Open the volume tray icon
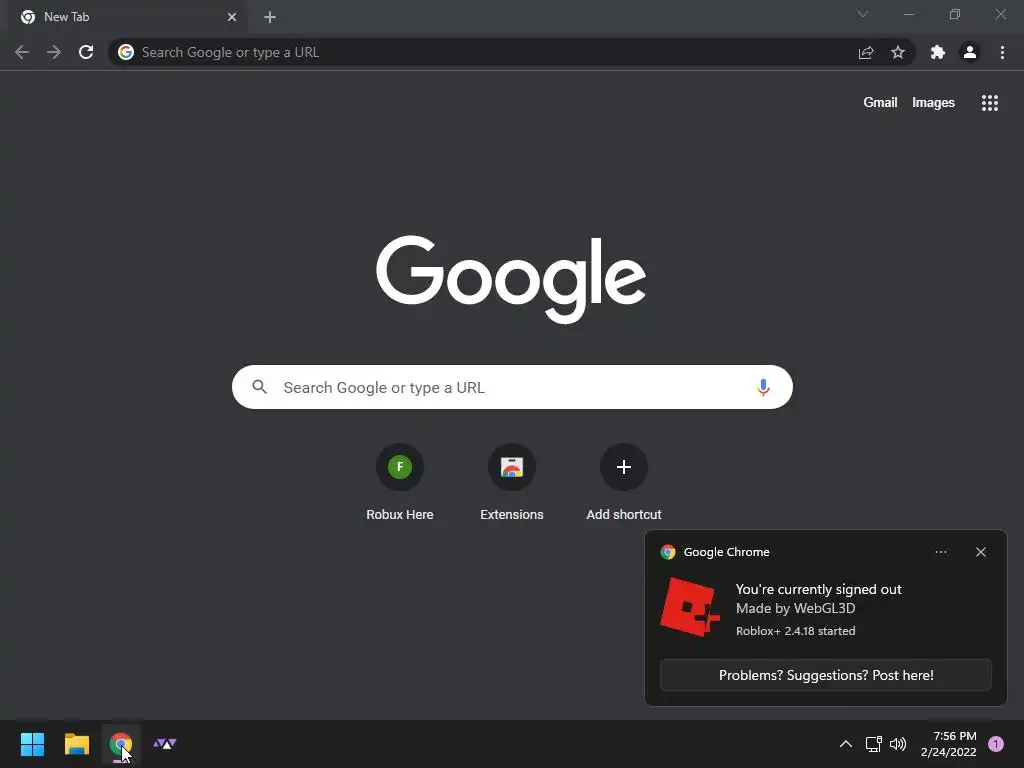This screenshot has height=768, width=1024. (x=899, y=744)
